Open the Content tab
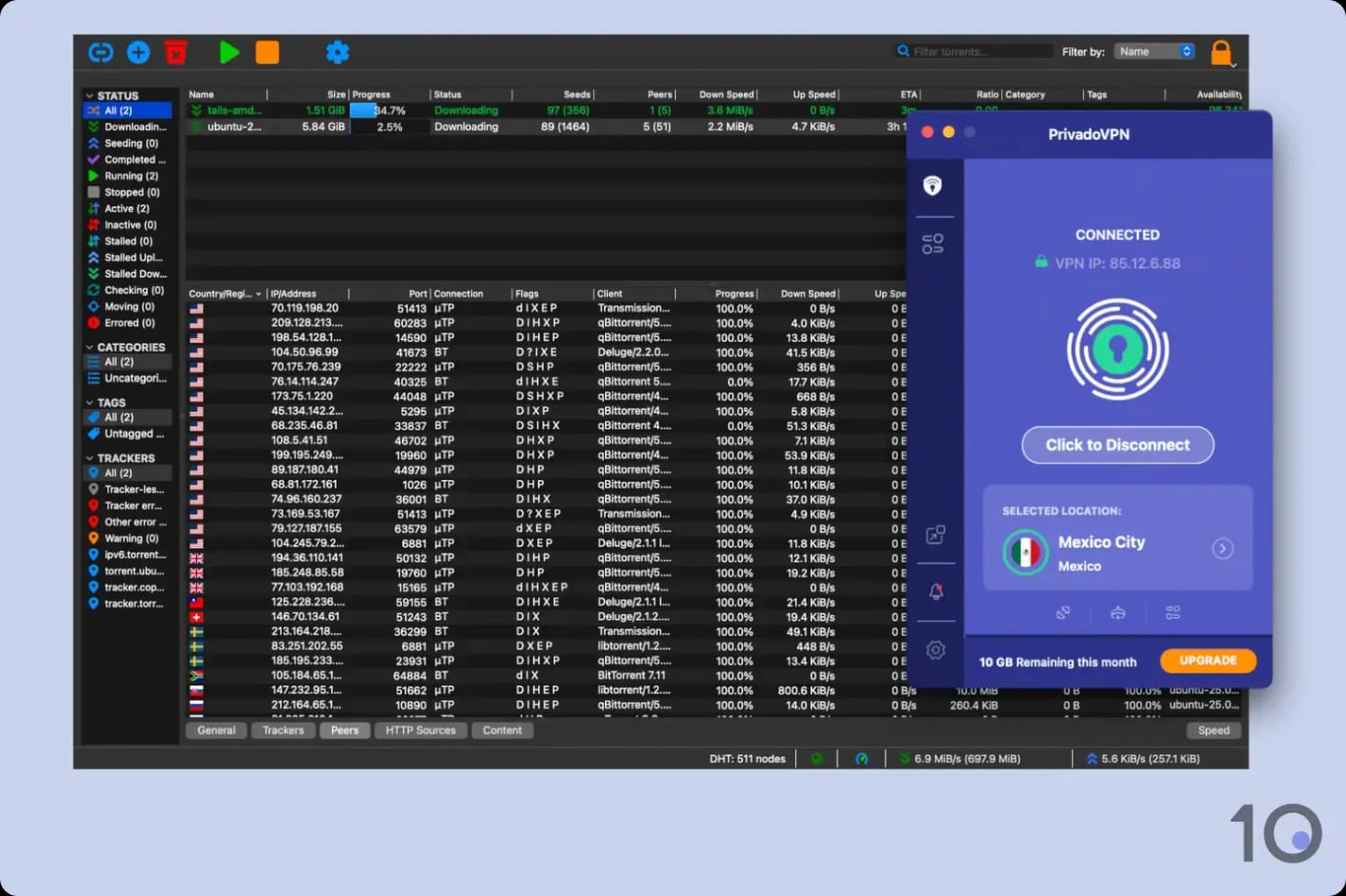The height and width of the screenshot is (896, 1346). [x=502, y=730]
